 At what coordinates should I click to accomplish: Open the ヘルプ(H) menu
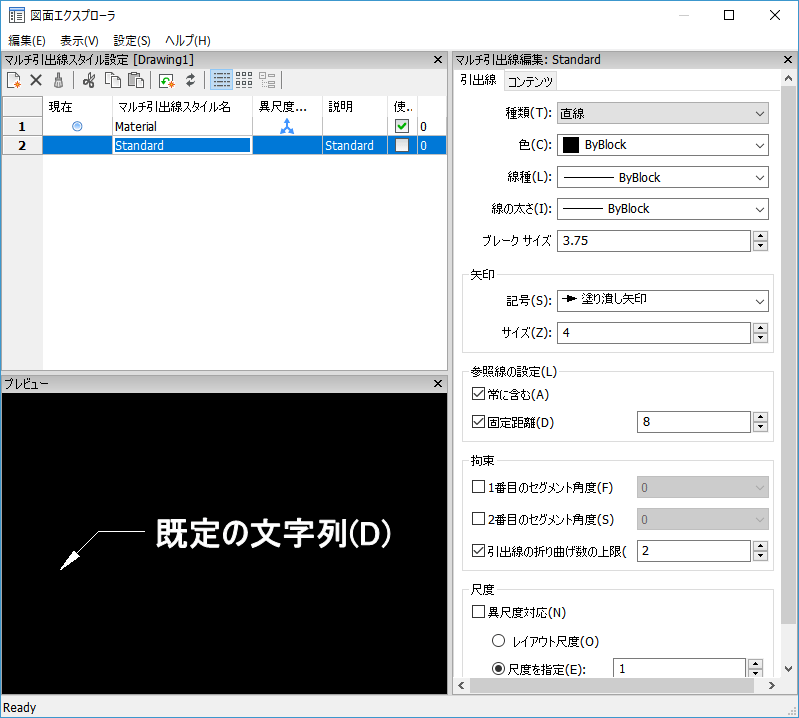pos(188,40)
